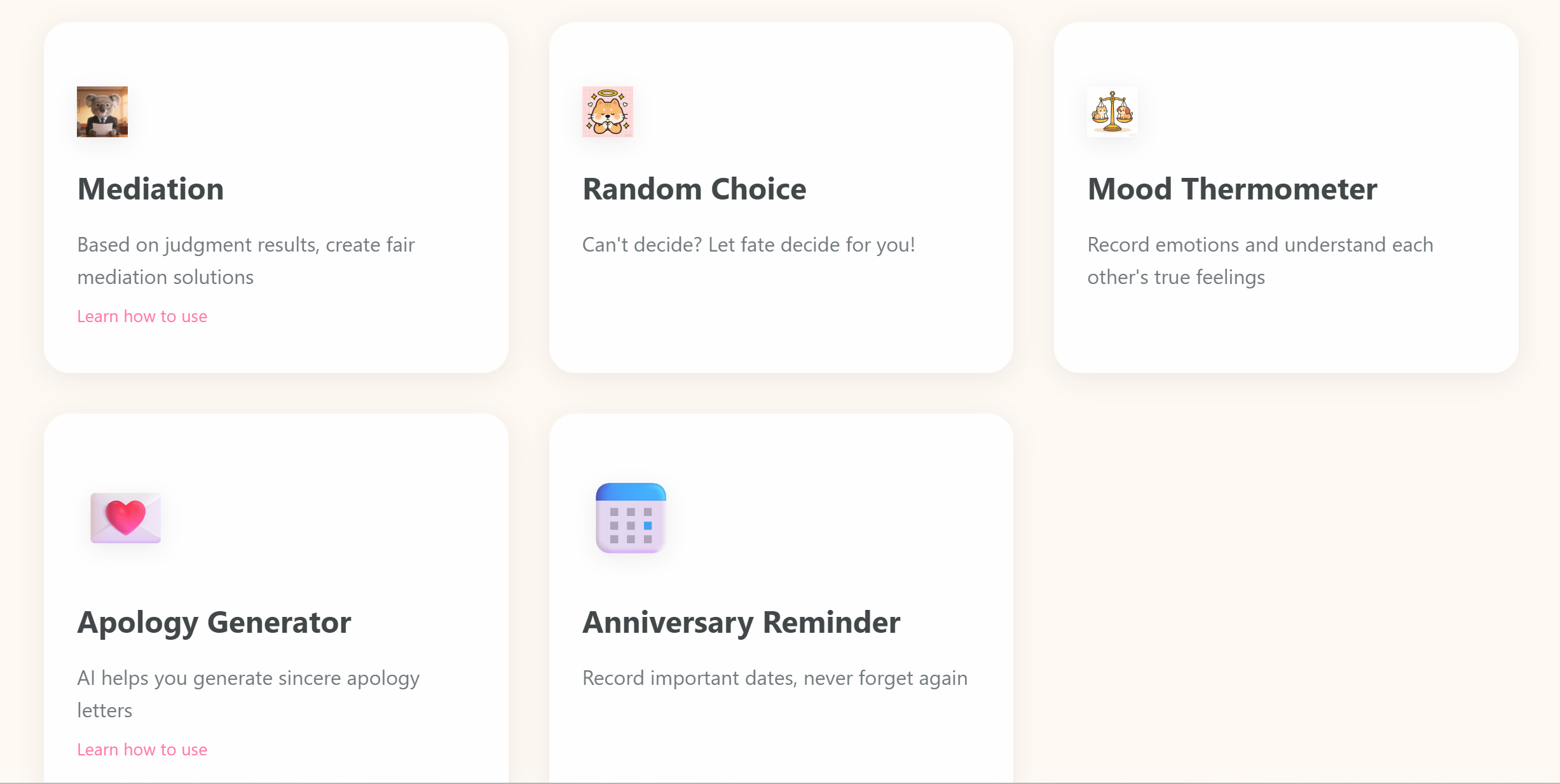The image size is (1560, 784).
Task: Open the Mood Thermometer feature card
Action: pyautogui.click(x=1285, y=197)
